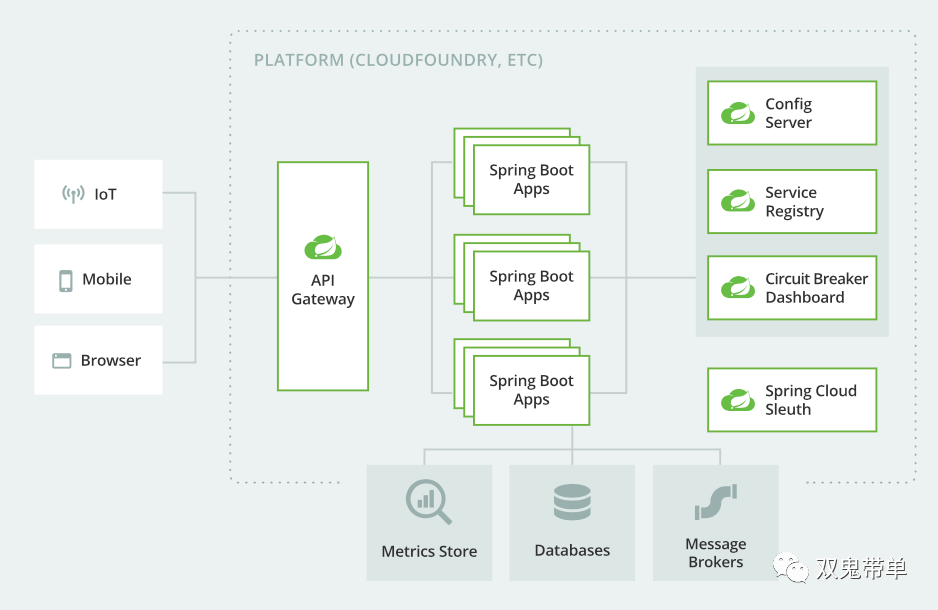Select the Message Brokers pipe icon
Screen dimensions: 938x610
(x=715, y=502)
